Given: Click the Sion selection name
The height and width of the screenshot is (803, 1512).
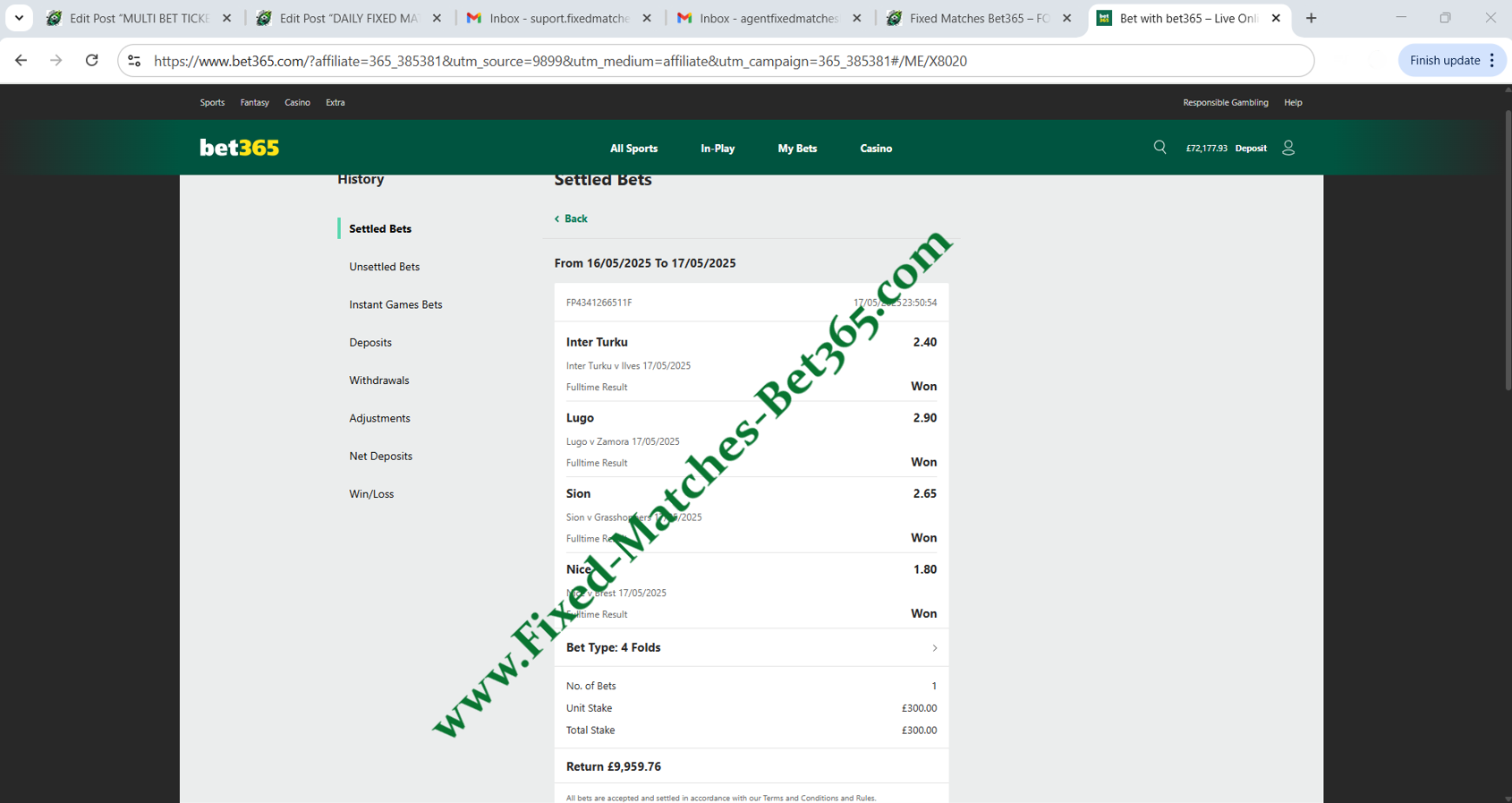Looking at the screenshot, I should click(x=578, y=493).
